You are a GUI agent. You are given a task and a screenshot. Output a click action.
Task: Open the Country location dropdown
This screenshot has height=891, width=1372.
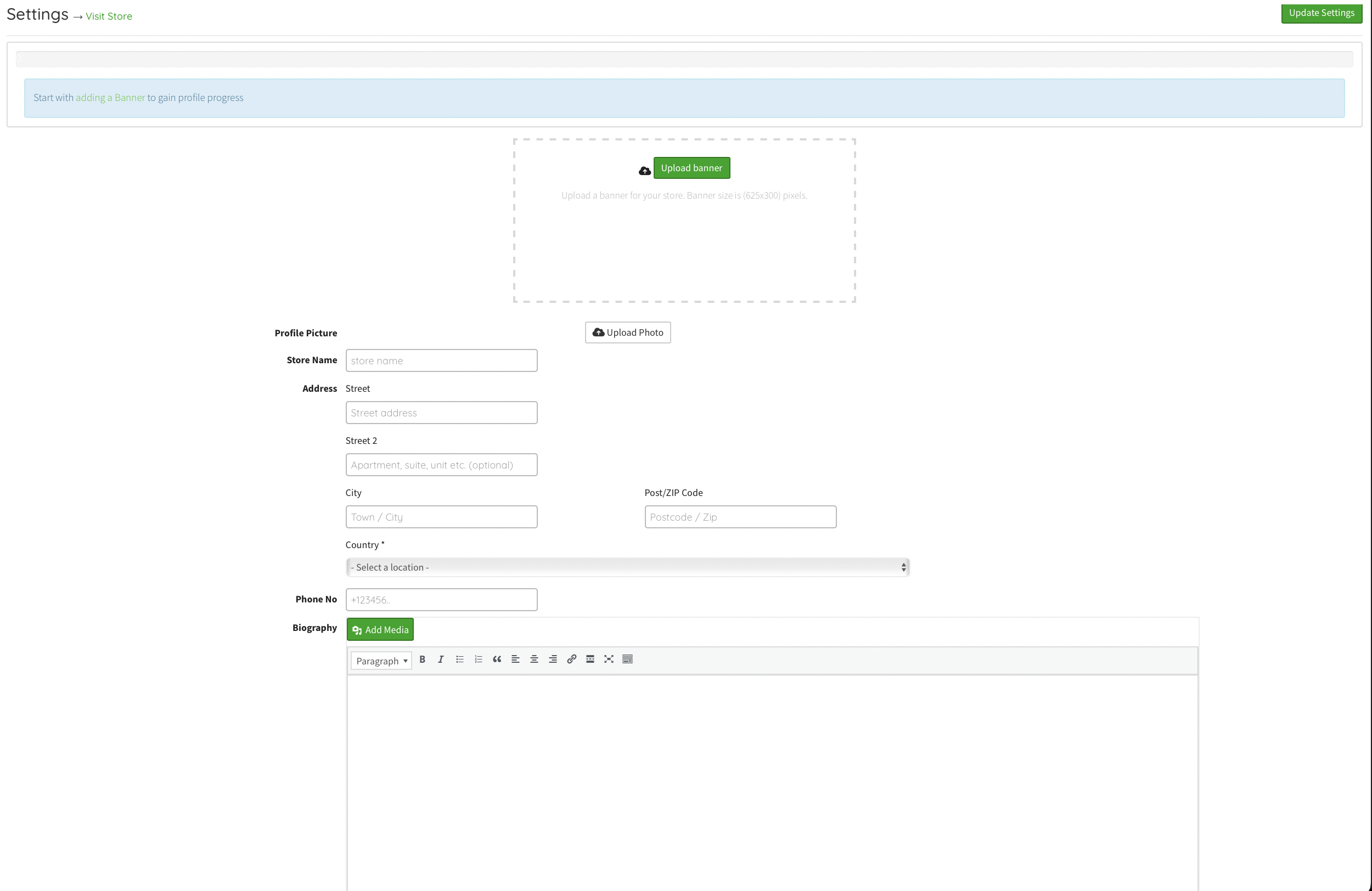point(627,567)
